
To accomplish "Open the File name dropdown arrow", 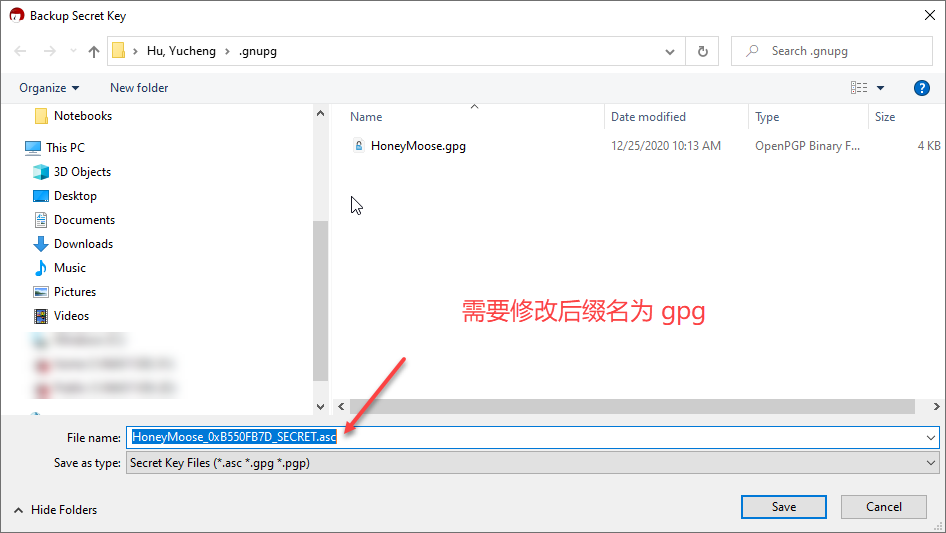I will pyautogui.click(x=931, y=438).
